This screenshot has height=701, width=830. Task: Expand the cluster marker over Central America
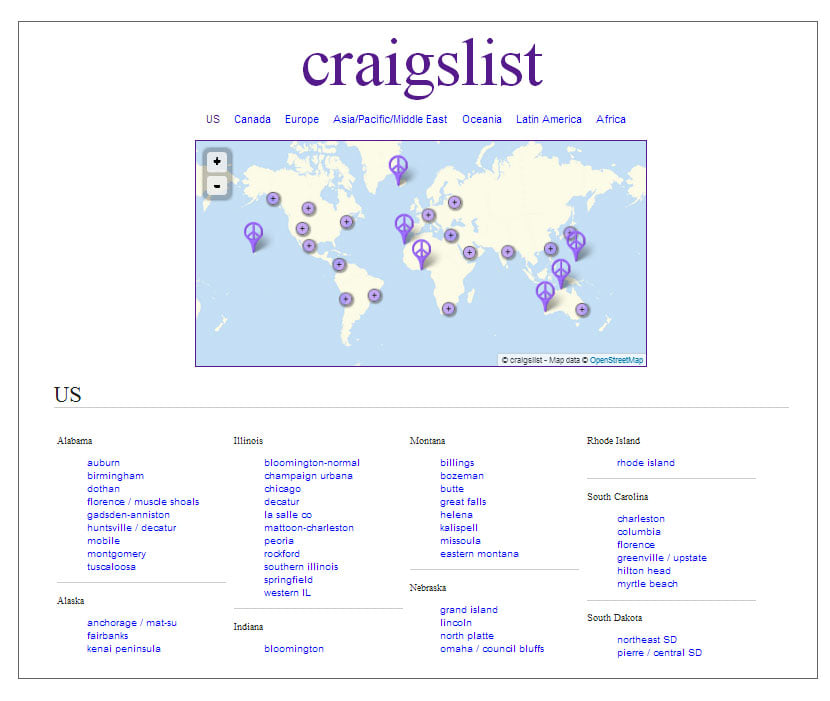(x=339, y=264)
